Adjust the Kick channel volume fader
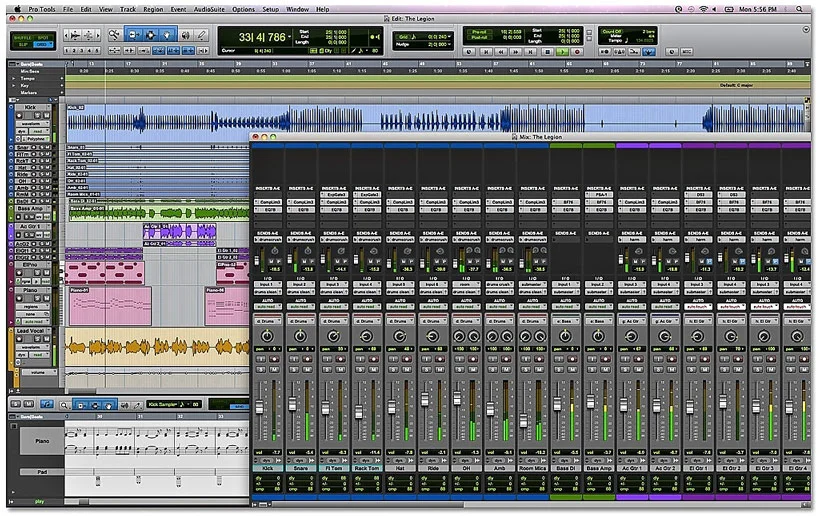 click(x=259, y=407)
